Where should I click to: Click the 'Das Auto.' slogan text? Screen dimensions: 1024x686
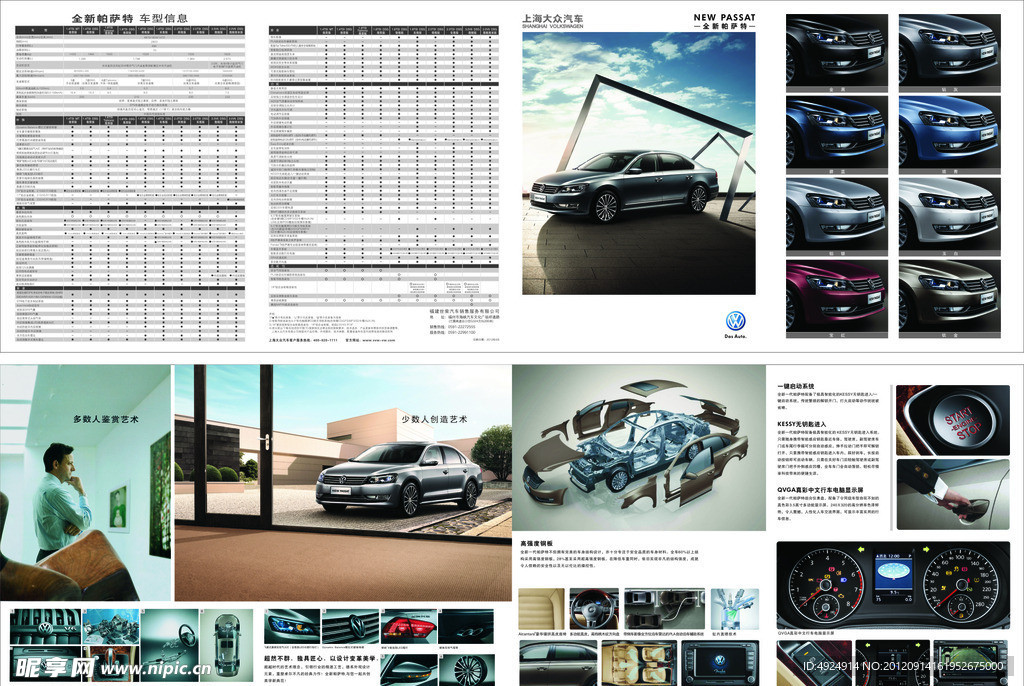coord(735,336)
